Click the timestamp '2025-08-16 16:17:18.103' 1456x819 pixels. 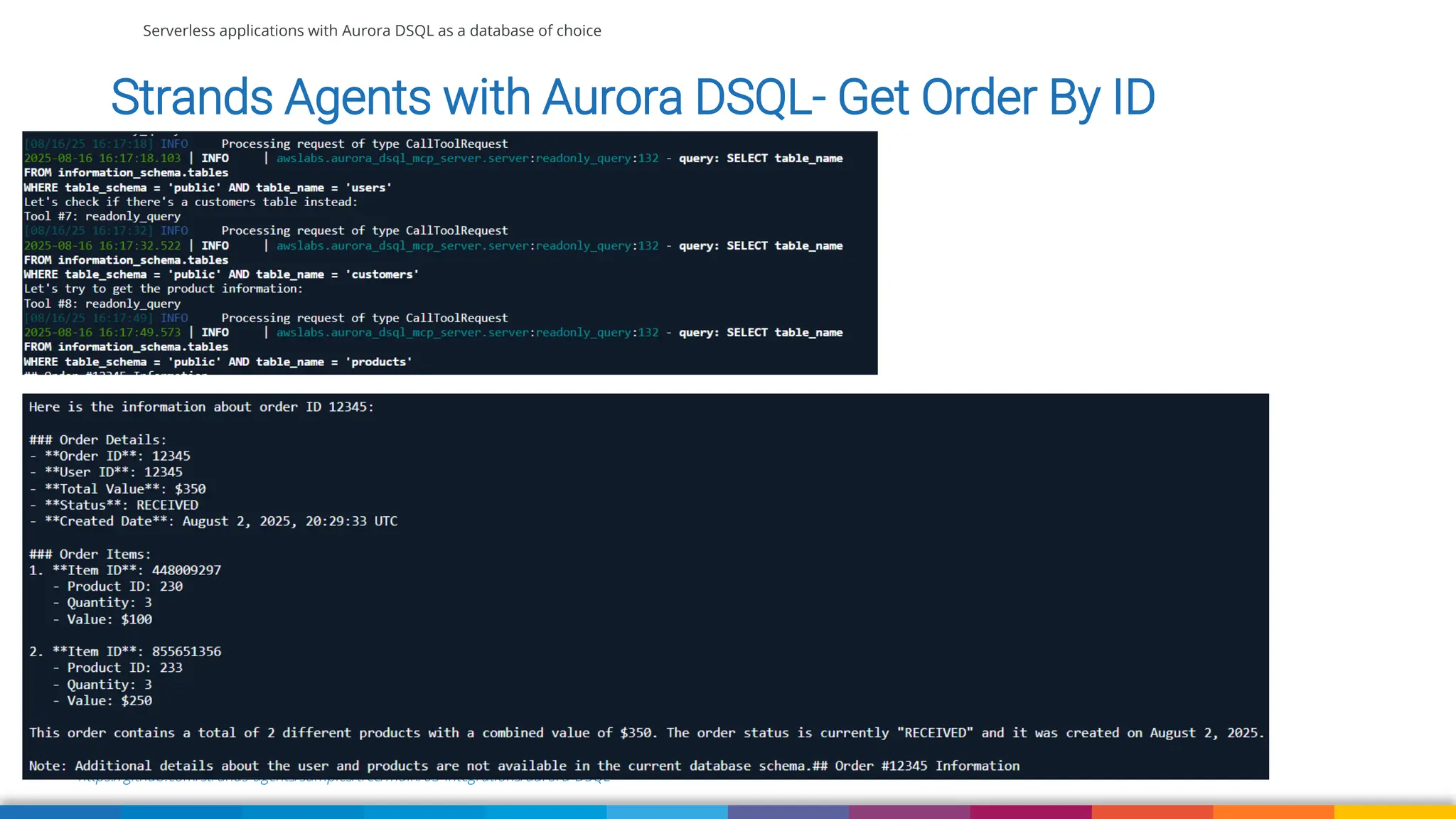102,159
